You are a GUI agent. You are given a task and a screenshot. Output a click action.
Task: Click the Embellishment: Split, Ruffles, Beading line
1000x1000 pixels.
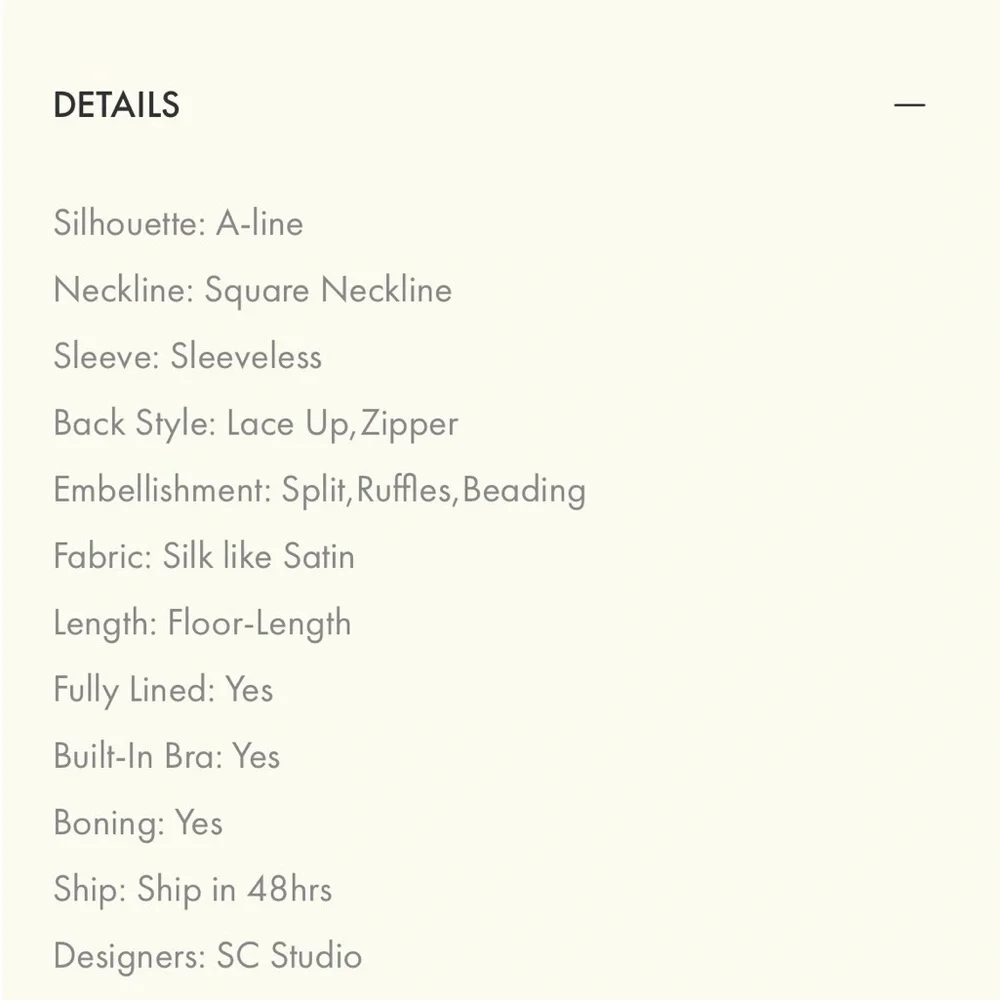click(320, 490)
